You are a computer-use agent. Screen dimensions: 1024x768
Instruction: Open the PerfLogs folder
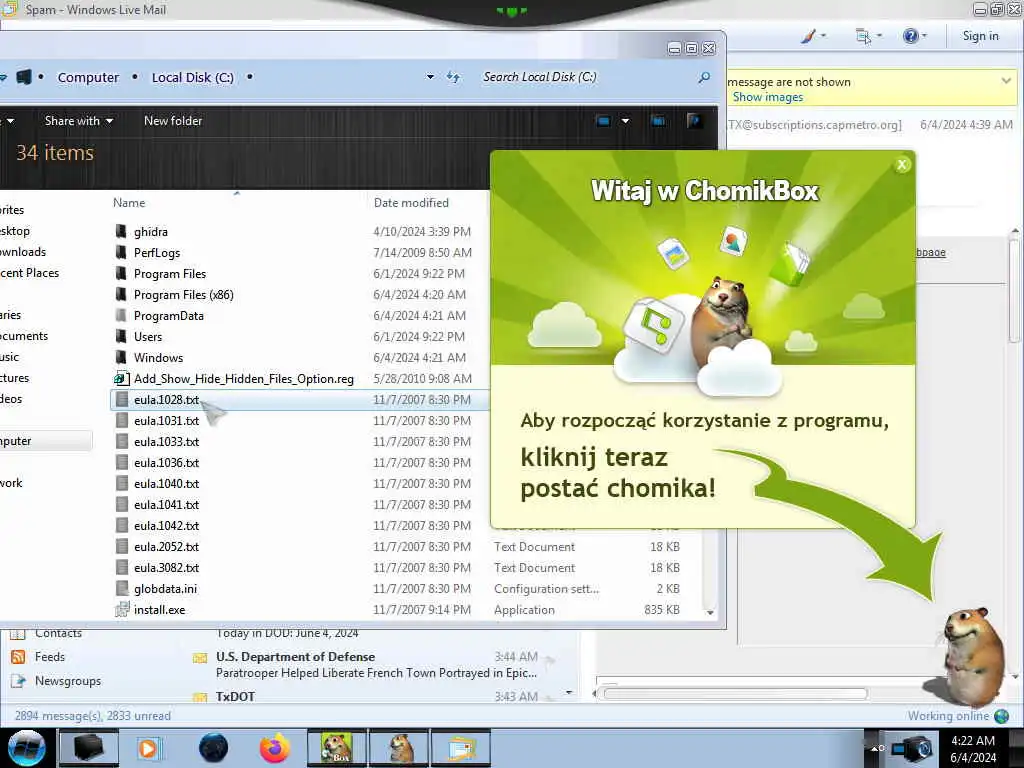point(157,253)
